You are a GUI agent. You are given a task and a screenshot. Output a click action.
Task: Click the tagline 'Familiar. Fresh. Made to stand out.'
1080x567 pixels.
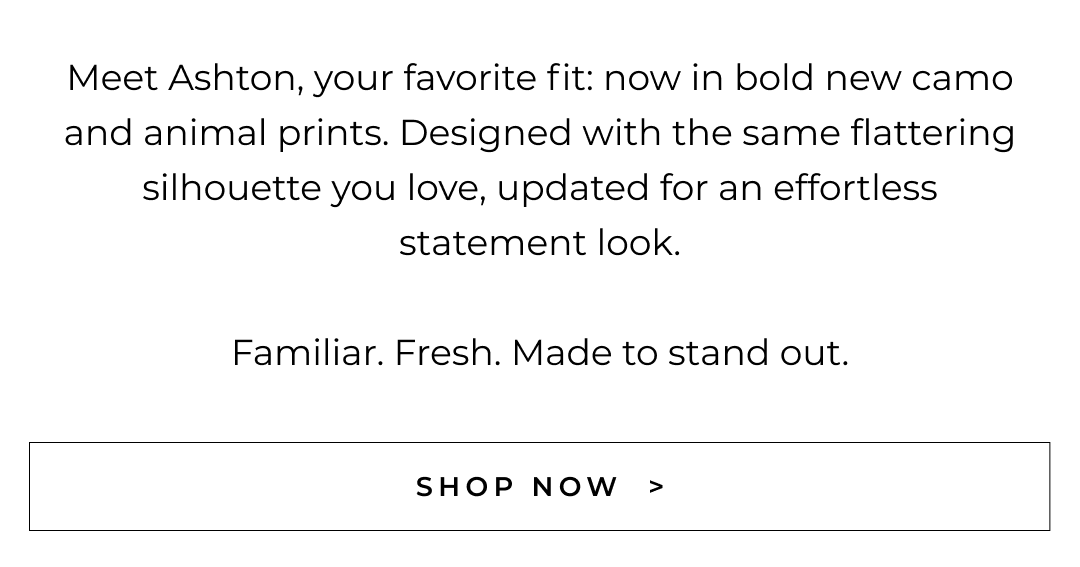(x=539, y=353)
